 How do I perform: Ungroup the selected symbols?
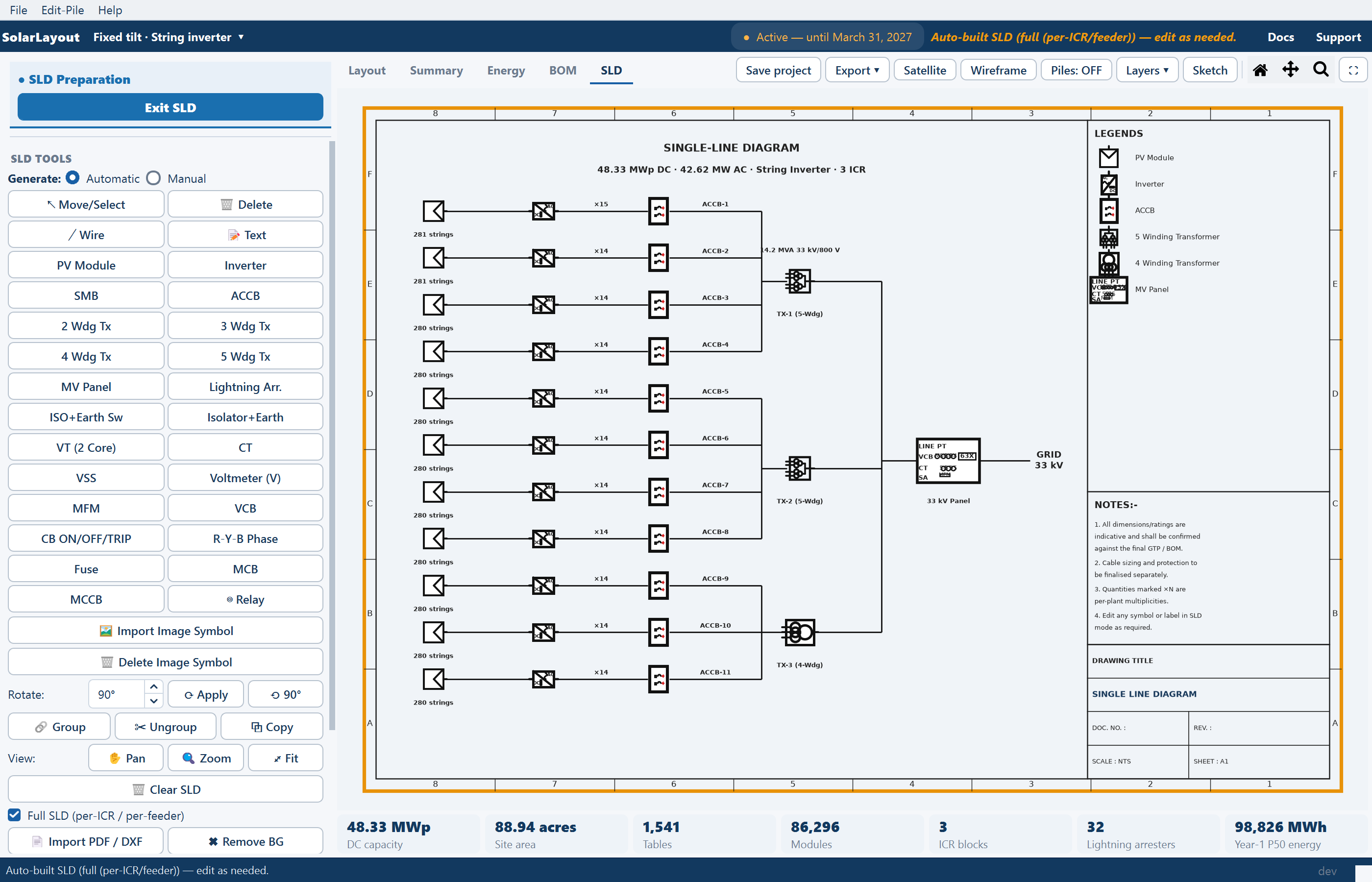coord(166,727)
